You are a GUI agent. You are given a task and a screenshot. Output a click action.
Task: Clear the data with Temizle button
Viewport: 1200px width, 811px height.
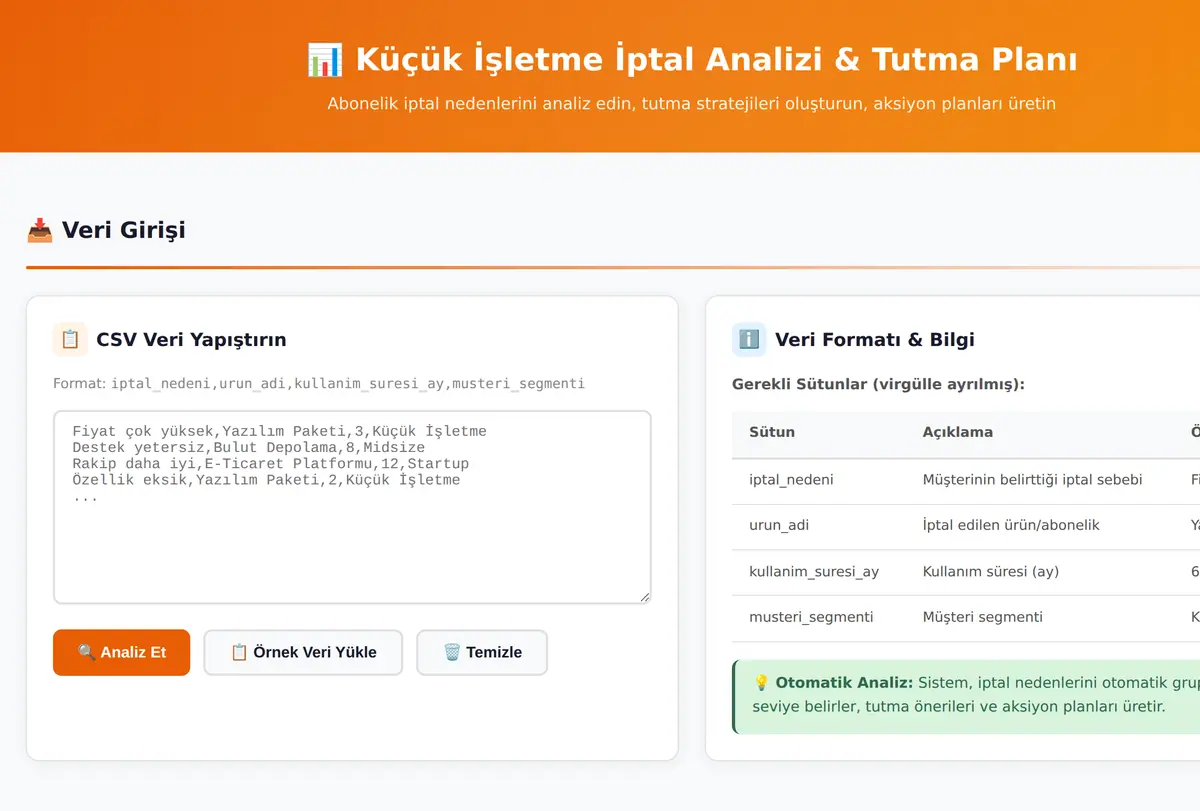(x=482, y=652)
